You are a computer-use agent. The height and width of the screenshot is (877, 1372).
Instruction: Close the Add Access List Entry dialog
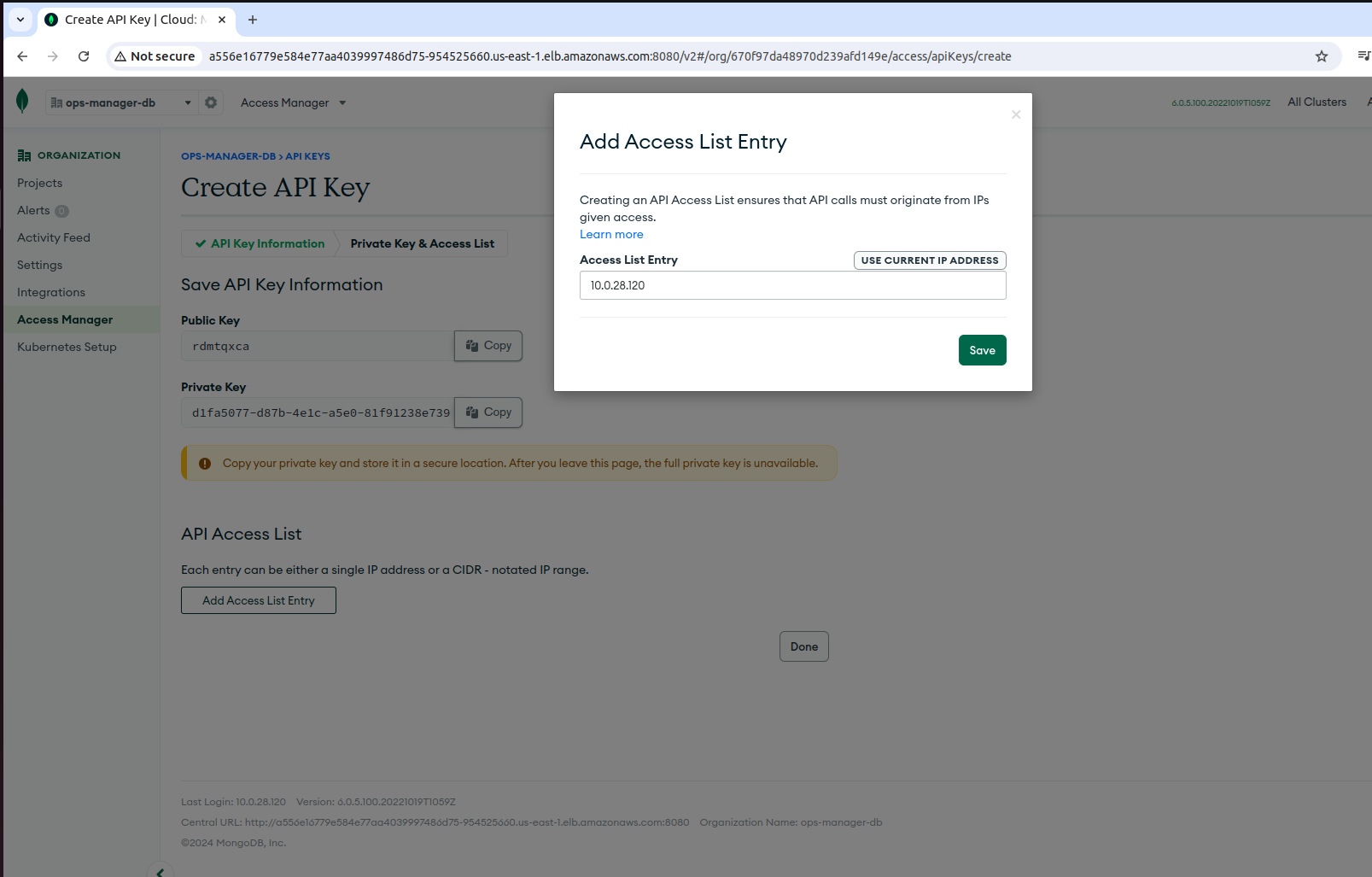(x=1016, y=114)
